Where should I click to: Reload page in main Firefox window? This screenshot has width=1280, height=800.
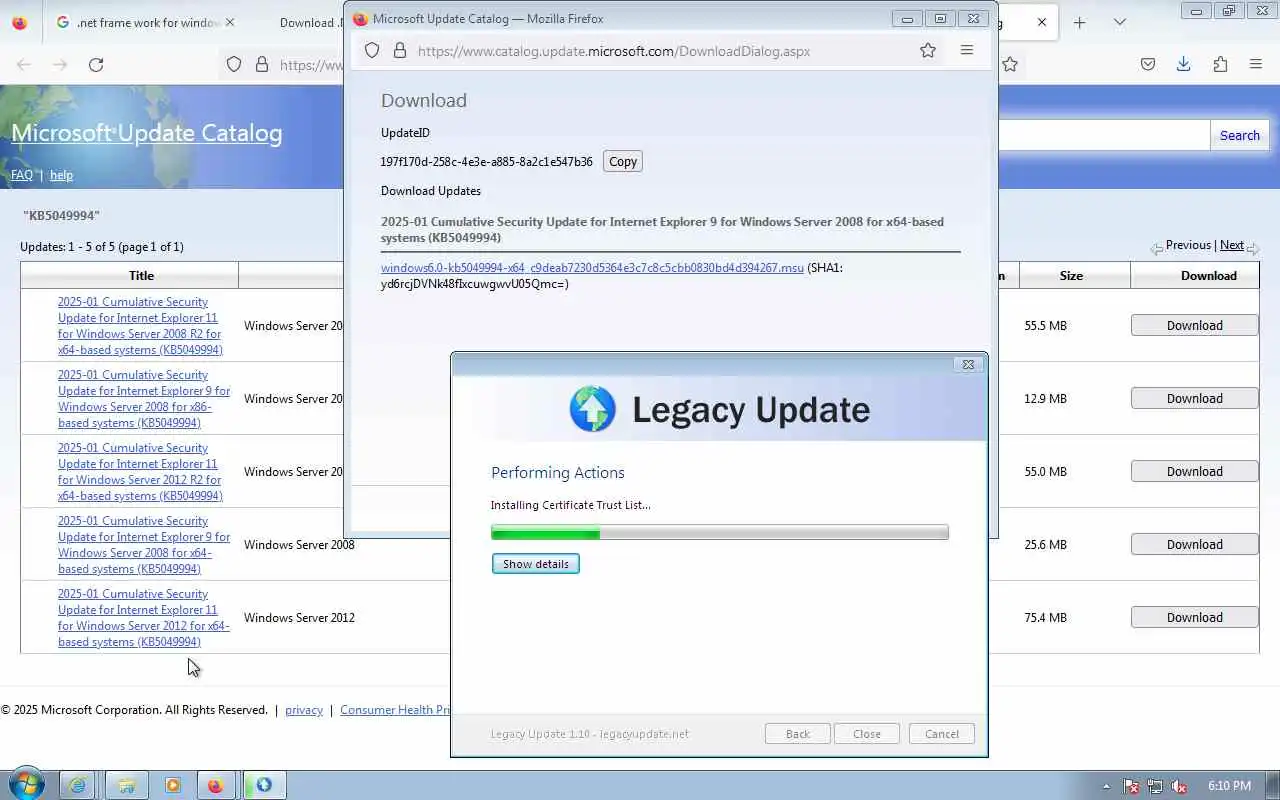96,64
